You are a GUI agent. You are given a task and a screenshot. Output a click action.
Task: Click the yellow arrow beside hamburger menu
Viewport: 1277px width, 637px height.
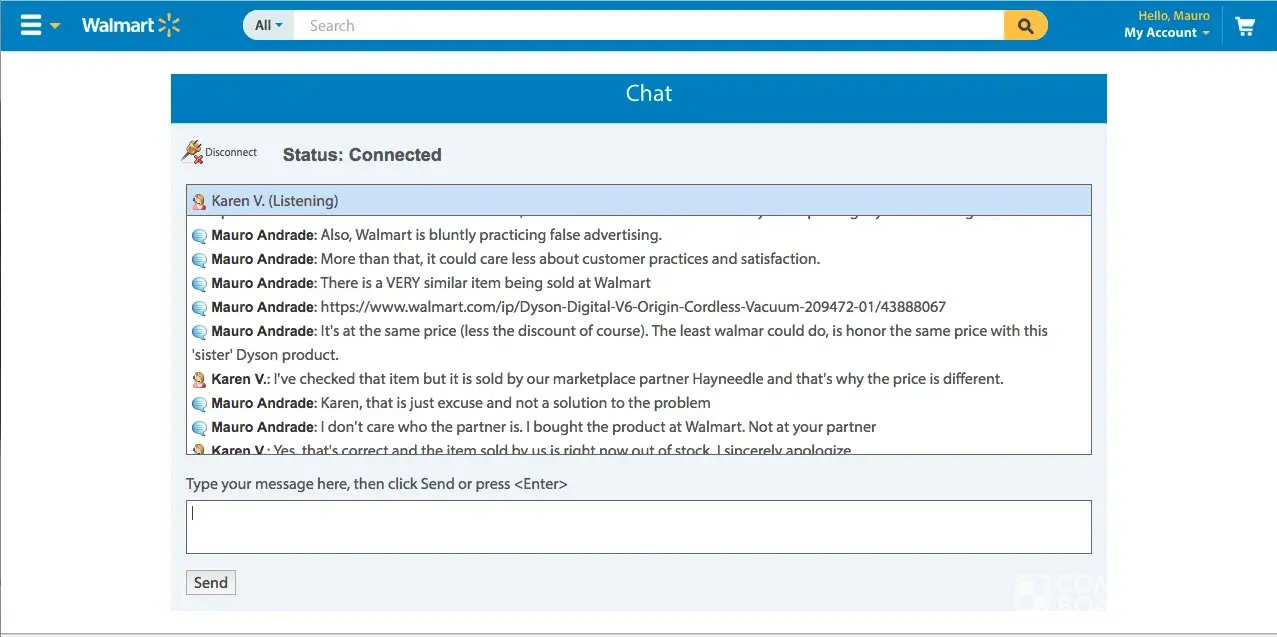point(54,26)
